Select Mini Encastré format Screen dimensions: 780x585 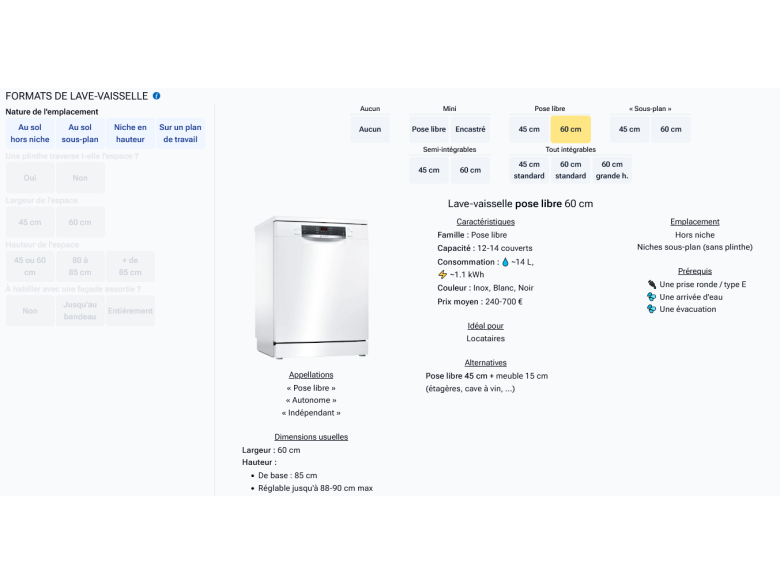(x=470, y=129)
